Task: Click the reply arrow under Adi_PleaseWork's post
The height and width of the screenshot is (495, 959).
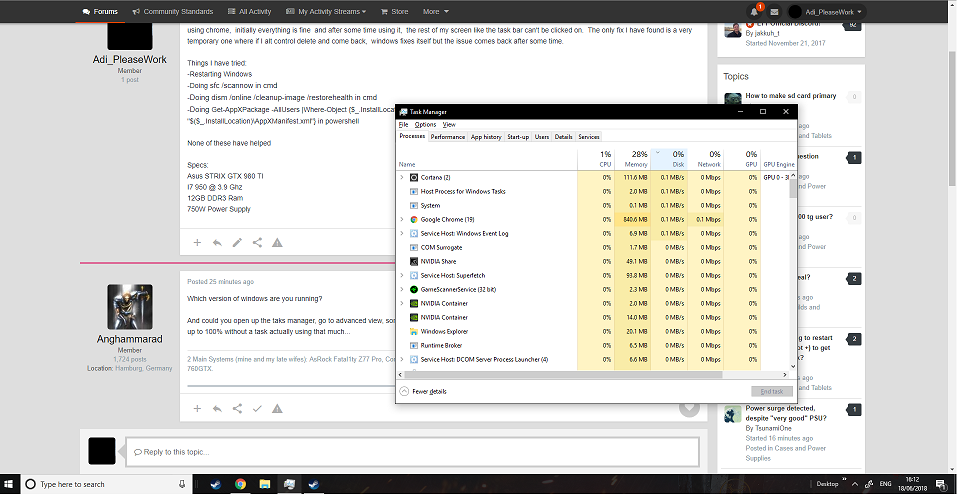Action: pyautogui.click(x=217, y=243)
